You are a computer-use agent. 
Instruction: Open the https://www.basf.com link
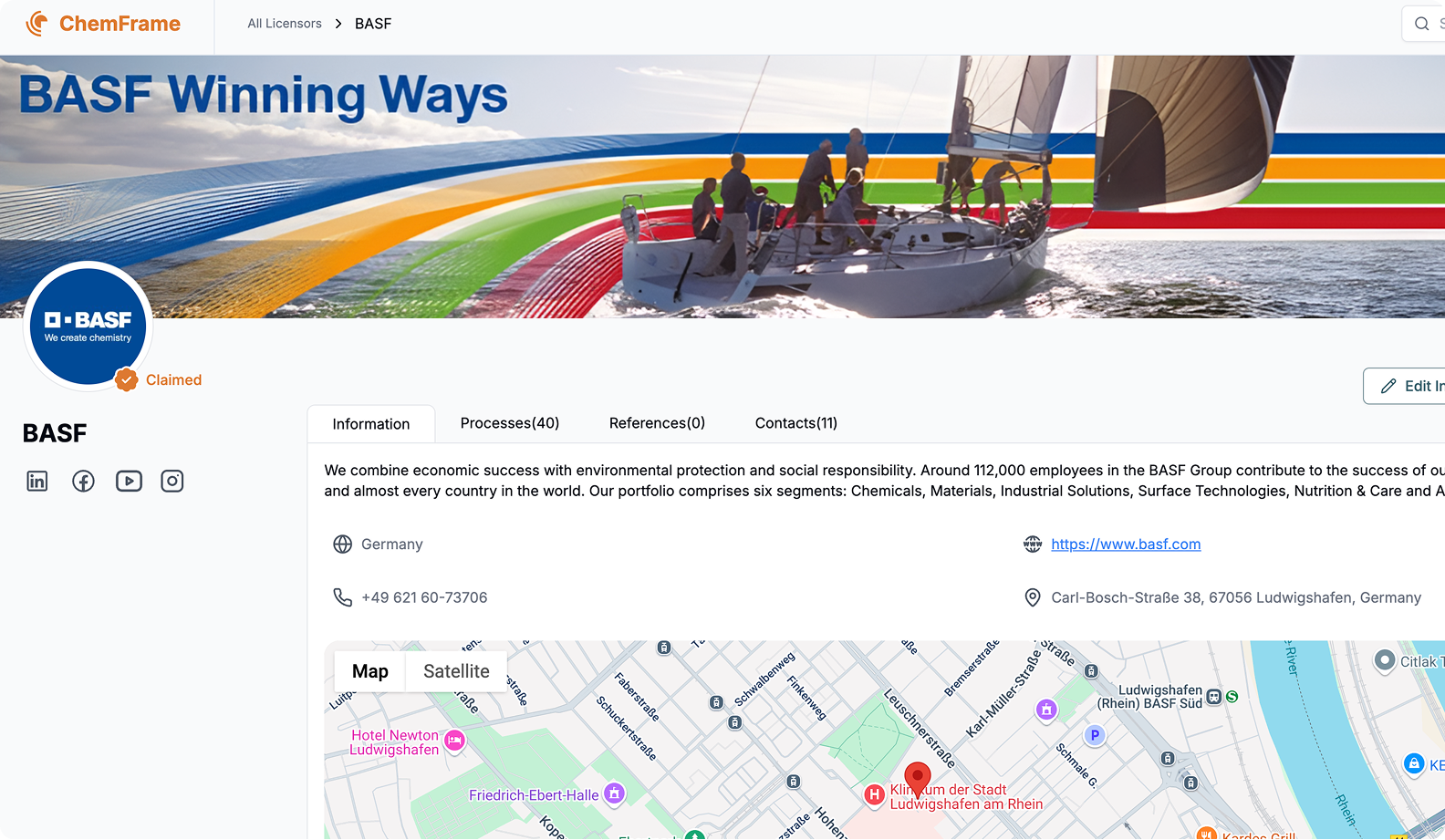click(1126, 544)
